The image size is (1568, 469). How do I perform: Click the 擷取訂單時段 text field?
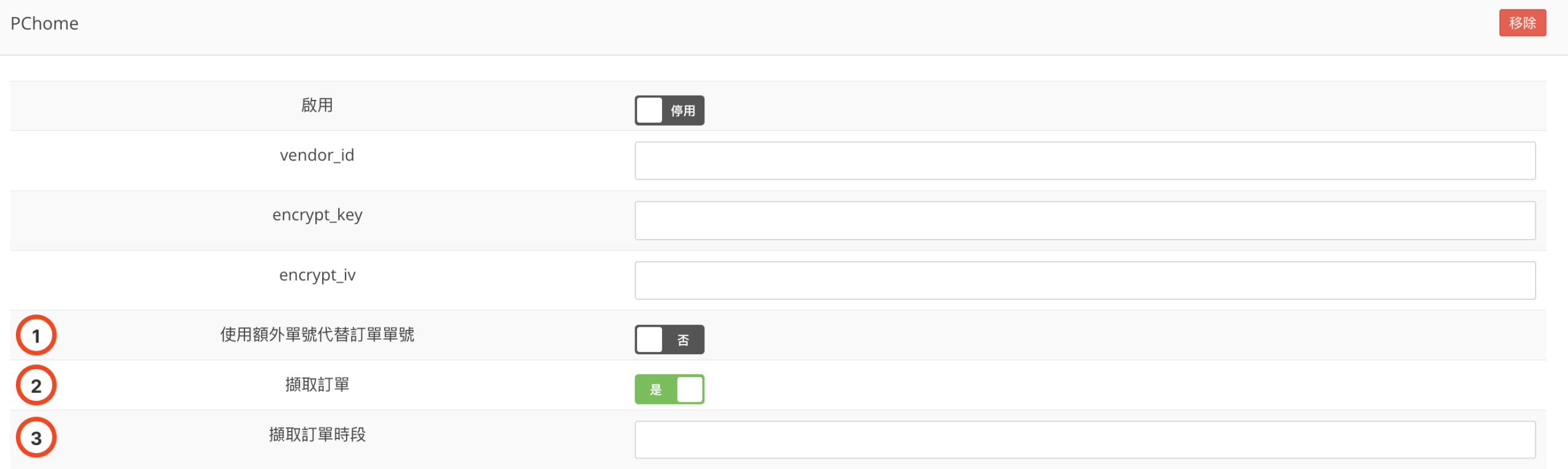[x=1084, y=440]
